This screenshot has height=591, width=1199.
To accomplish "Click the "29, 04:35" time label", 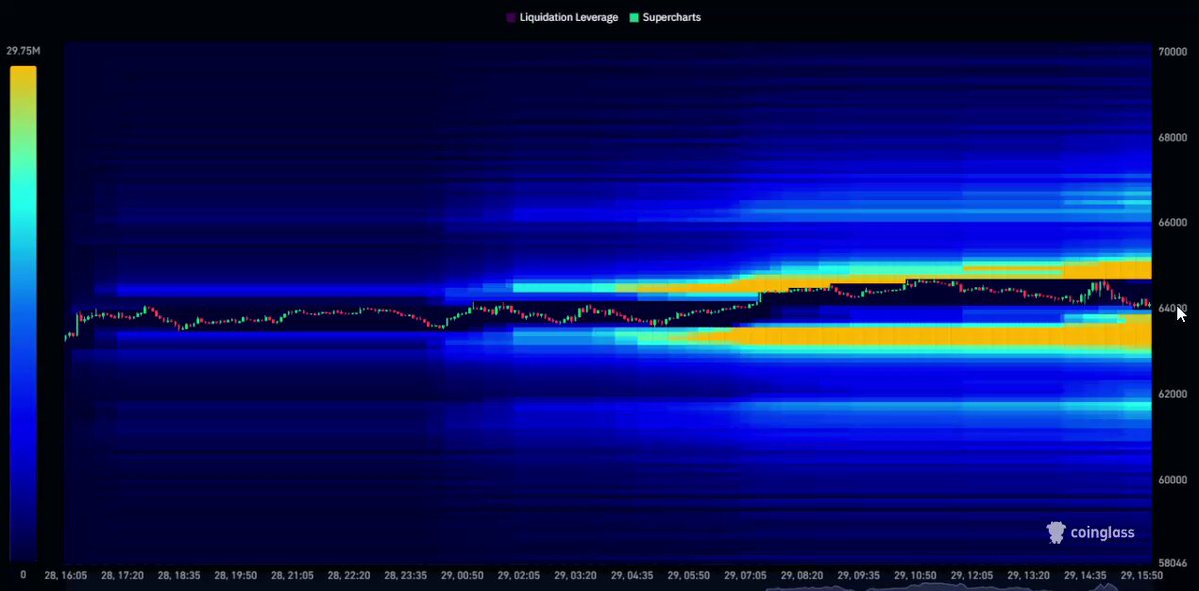I will [632, 575].
